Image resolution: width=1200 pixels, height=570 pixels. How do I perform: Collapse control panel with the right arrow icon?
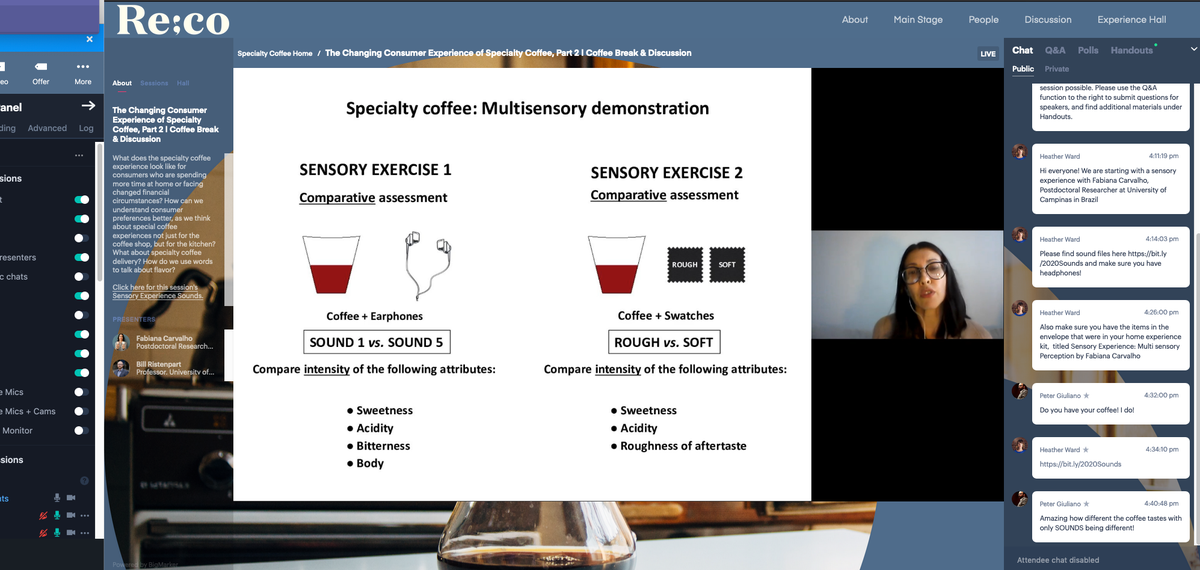tap(88, 106)
